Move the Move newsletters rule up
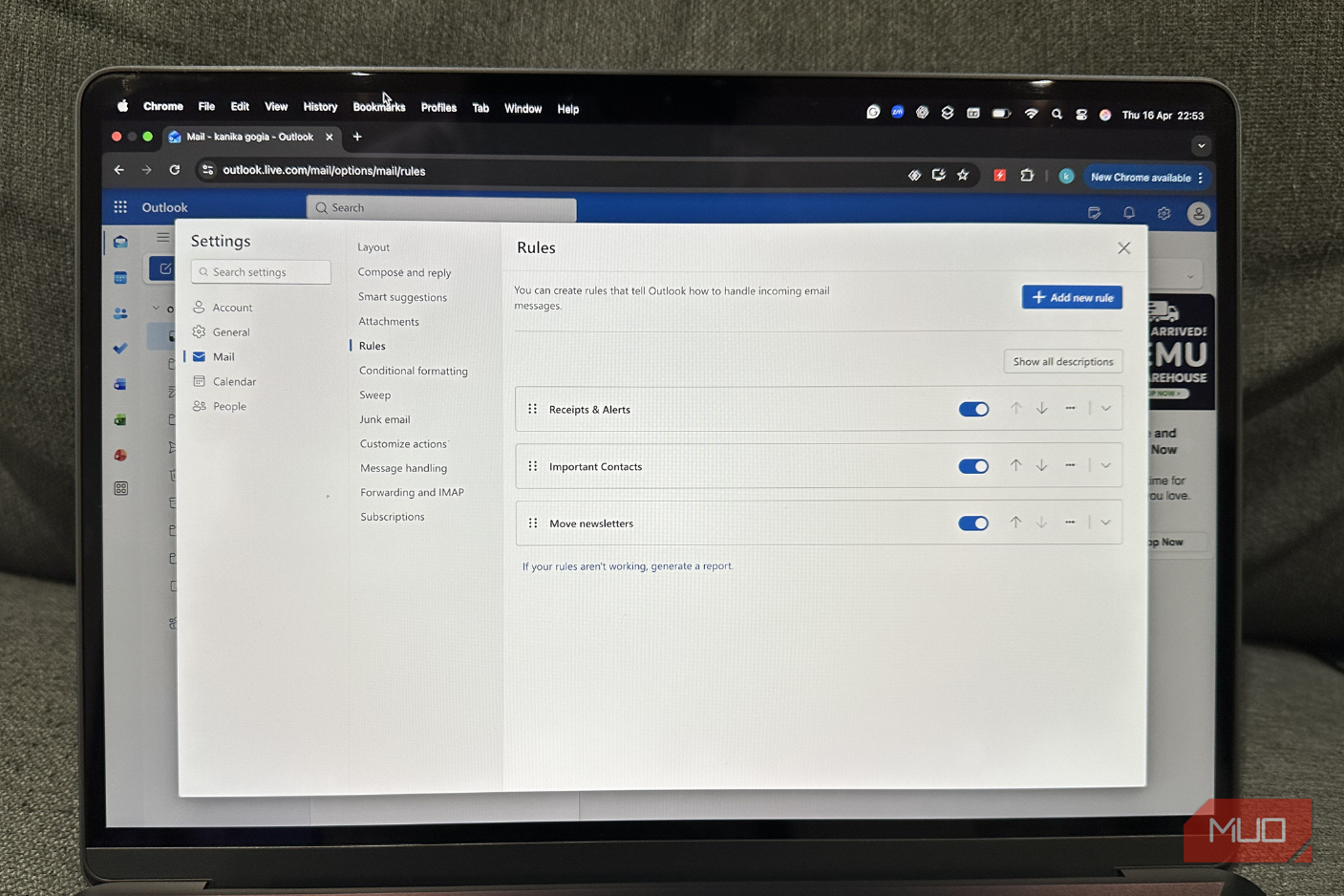Screen dimensions: 1344x896 pyautogui.click(x=1015, y=523)
